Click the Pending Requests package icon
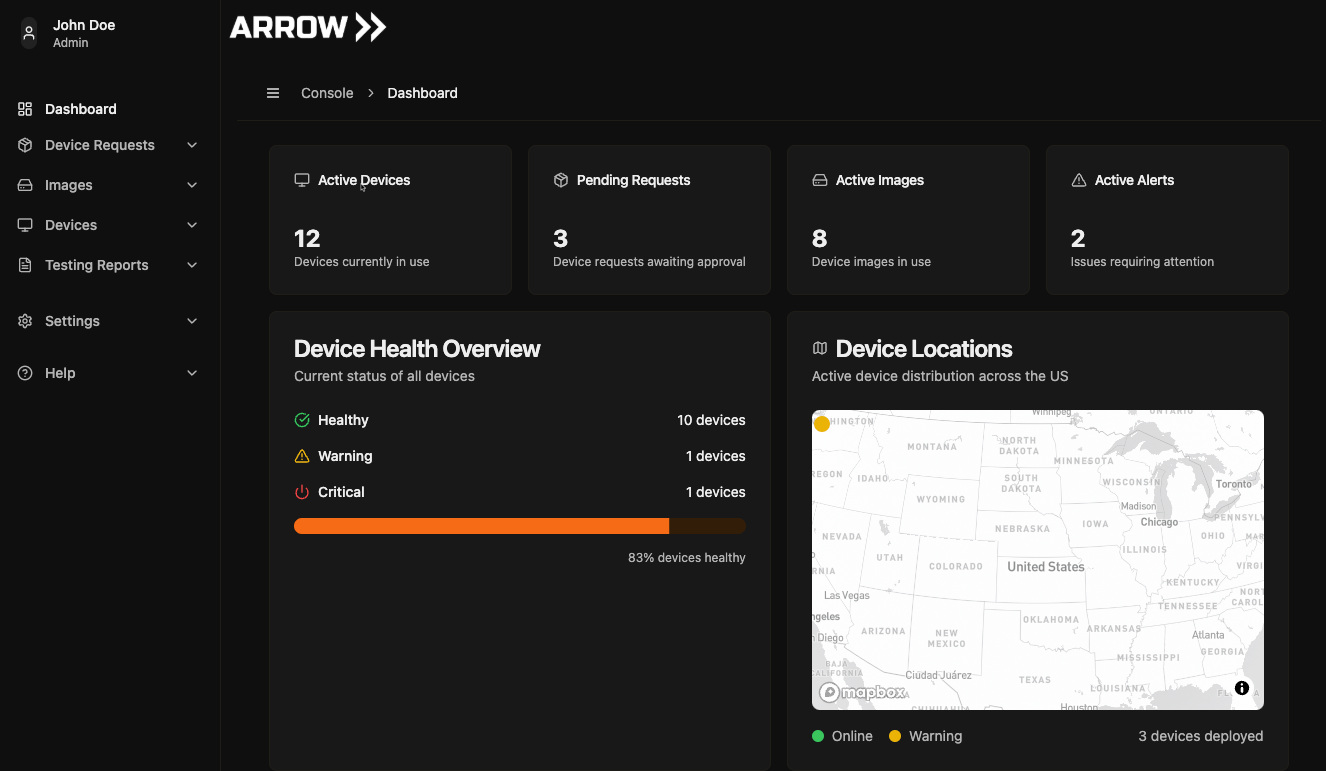The image size is (1326, 771). tap(561, 179)
